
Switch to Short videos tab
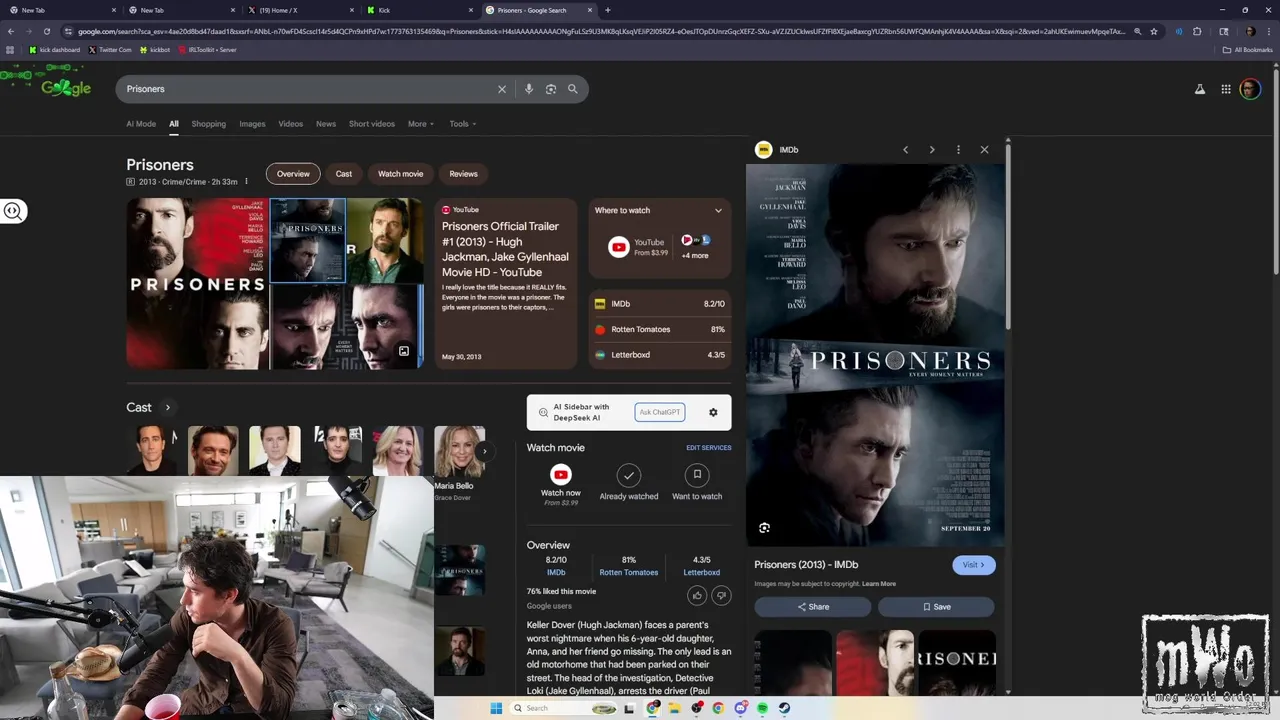[372, 124]
